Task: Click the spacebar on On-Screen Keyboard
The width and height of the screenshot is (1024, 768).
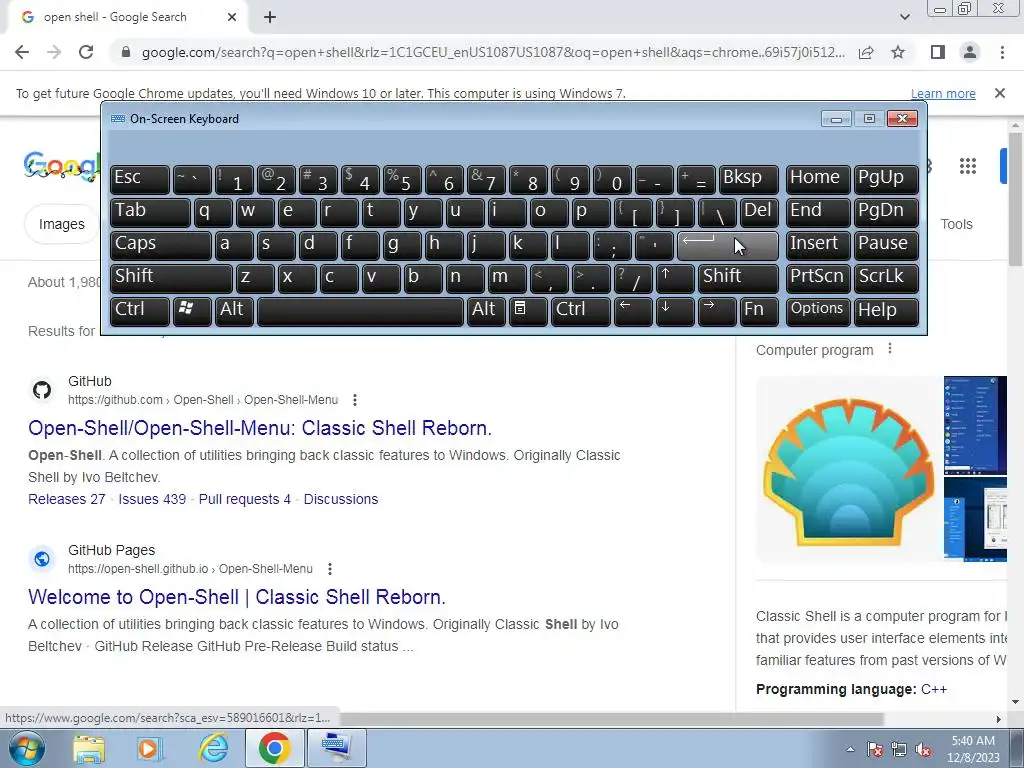Action: tap(360, 311)
